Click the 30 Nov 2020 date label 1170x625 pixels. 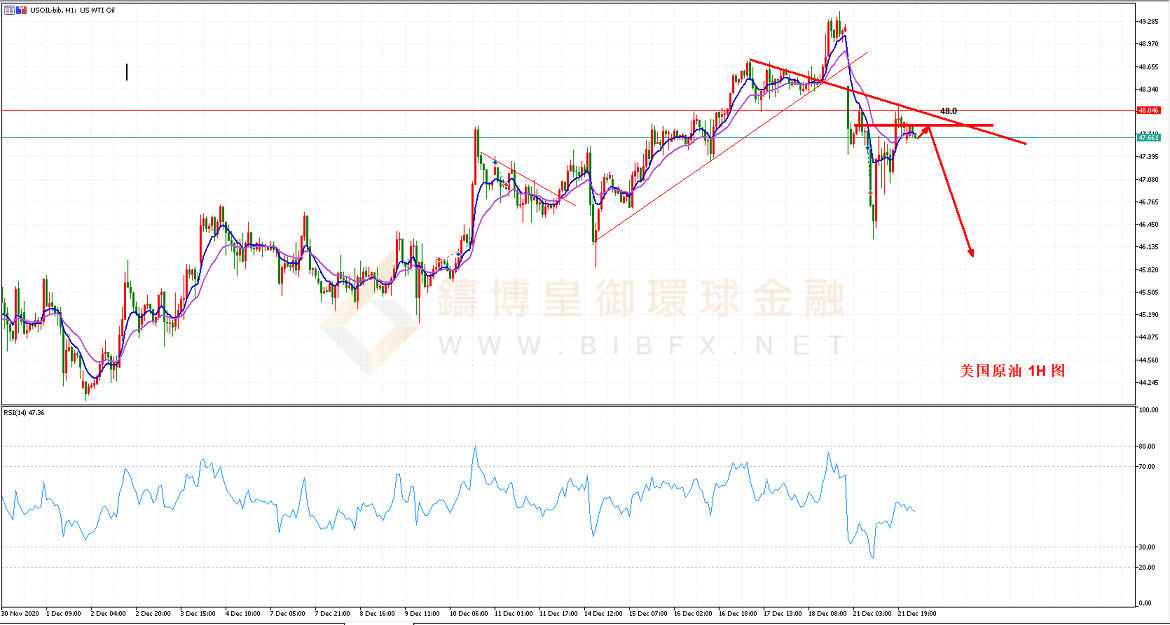pyautogui.click(x=20, y=611)
